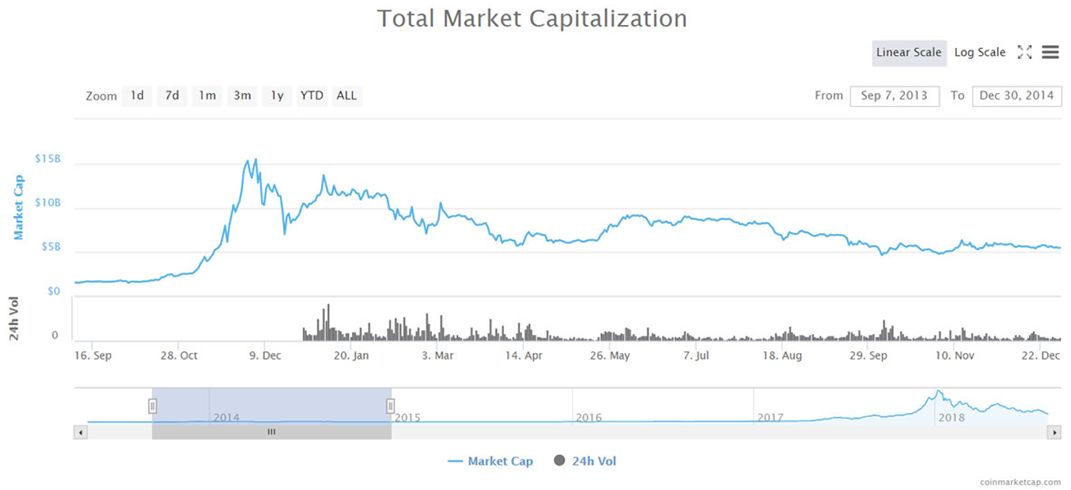Open the chart hamburger menu

tap(1050, 52)
